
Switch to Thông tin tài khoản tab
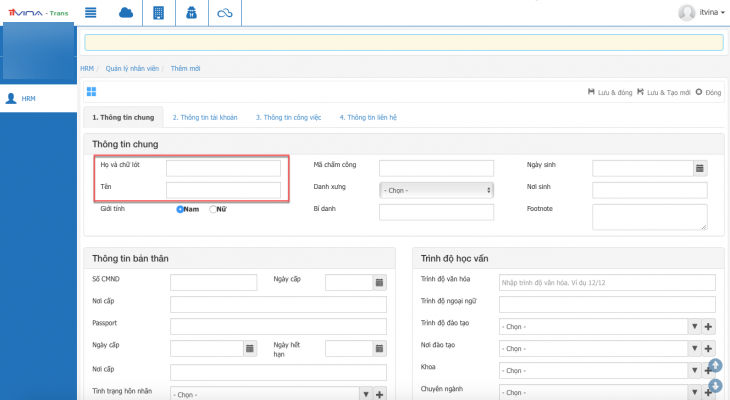[204, 117]
